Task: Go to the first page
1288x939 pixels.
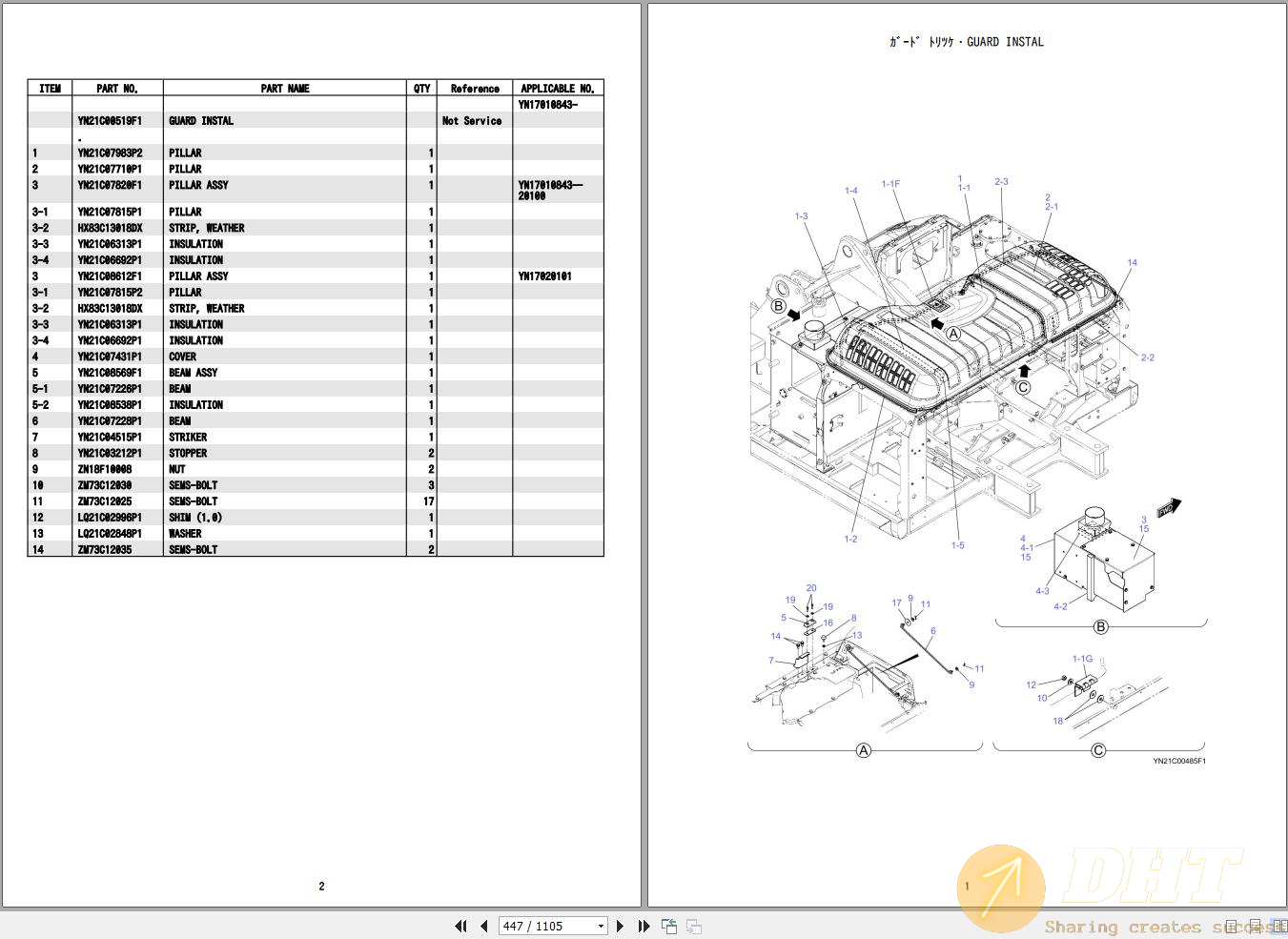Action: point(461,926)
